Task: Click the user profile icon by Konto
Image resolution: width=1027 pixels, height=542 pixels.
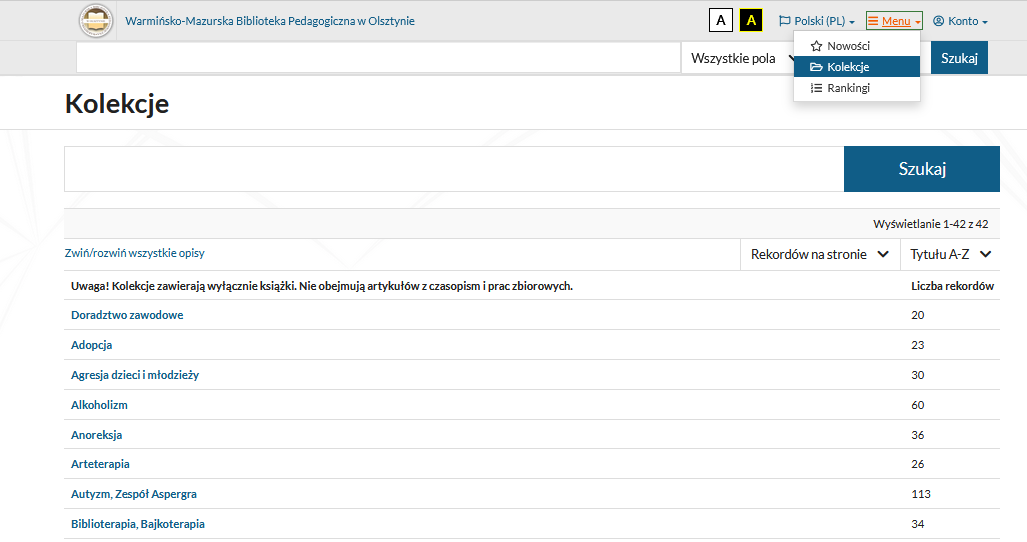Action: pyautogui.click(x=938, y=21)
